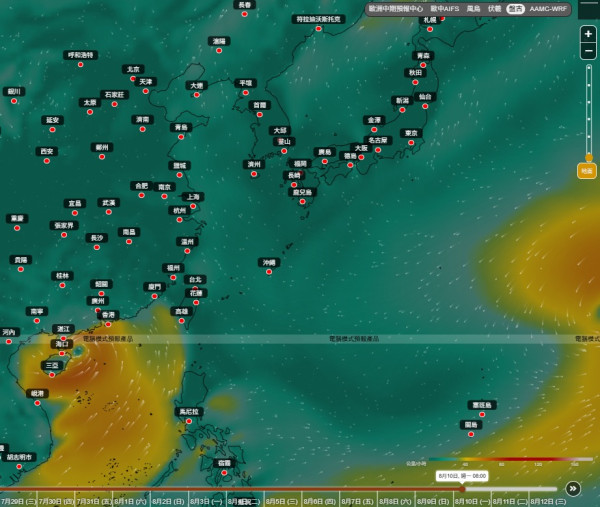This screenshot has width=600, height=507.
Task: Select the 福岡 city marker
Action: [x=300, y=173]
